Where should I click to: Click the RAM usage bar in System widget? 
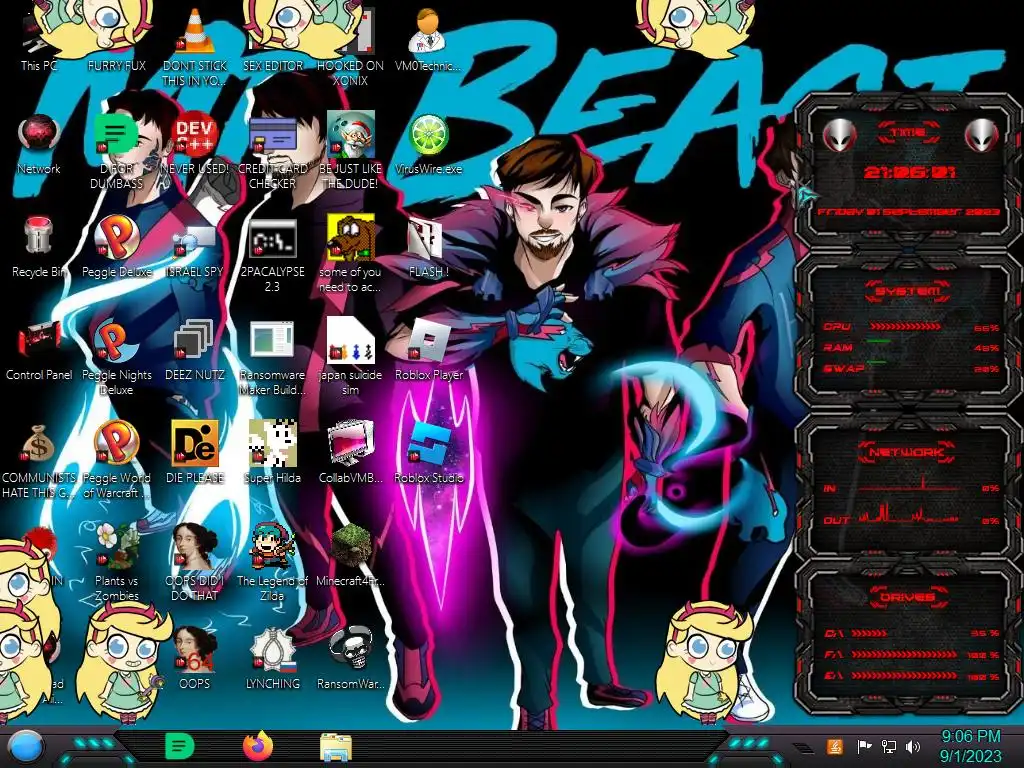(x=879, y=342)
